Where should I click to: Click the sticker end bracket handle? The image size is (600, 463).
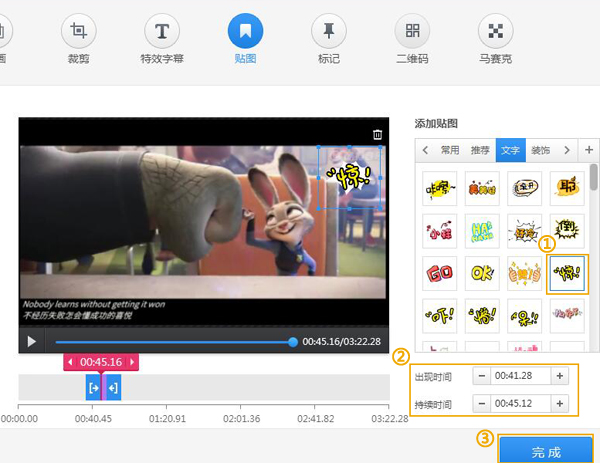113,388
